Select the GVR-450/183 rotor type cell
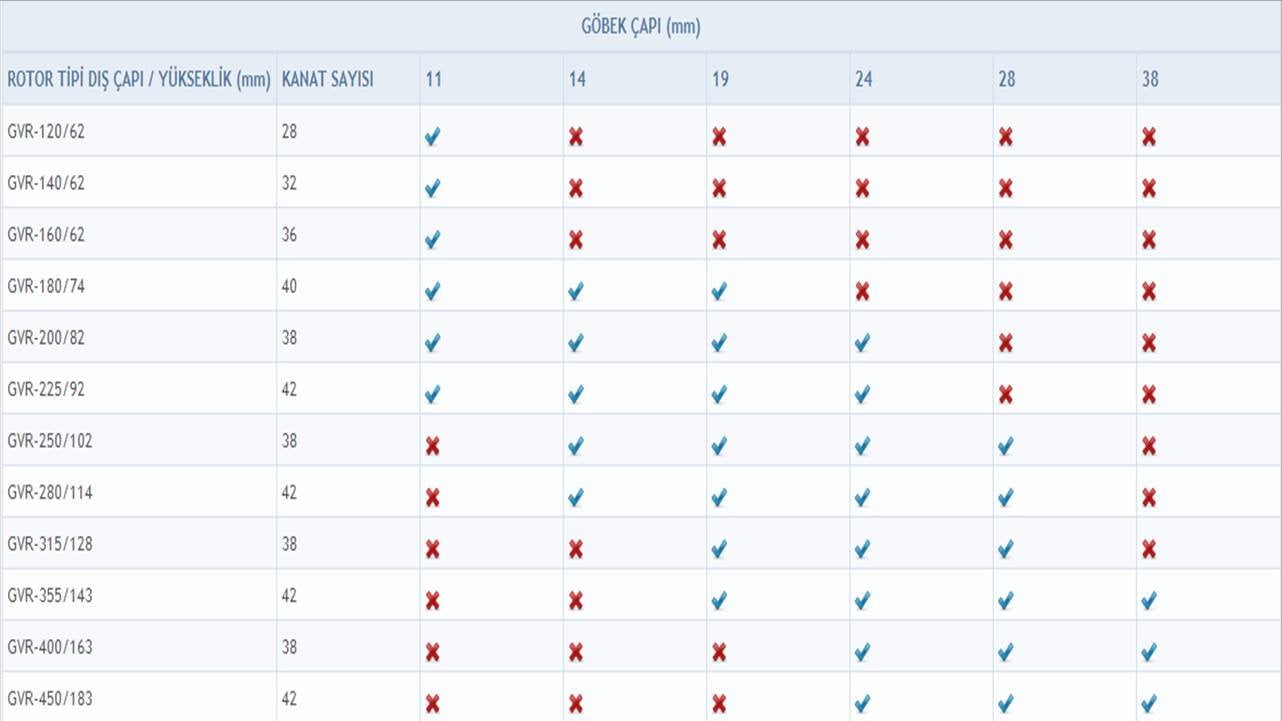This screenshot has height=721, width=1282. (139, 698)
